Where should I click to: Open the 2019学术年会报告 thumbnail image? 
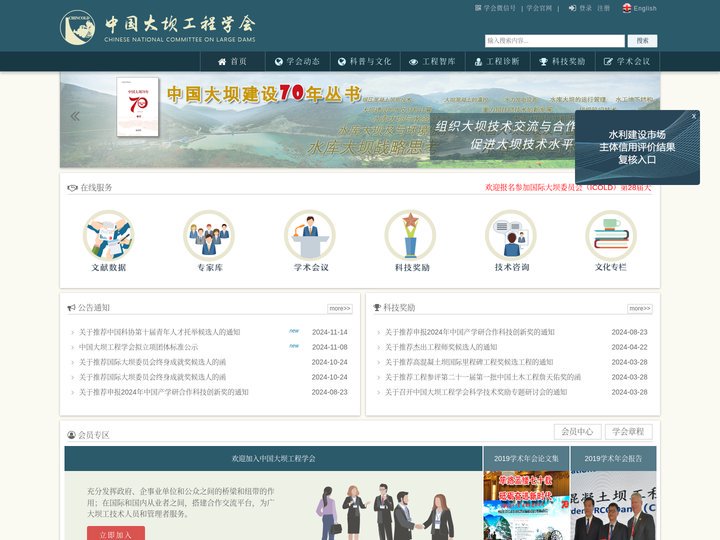(613, 506)
